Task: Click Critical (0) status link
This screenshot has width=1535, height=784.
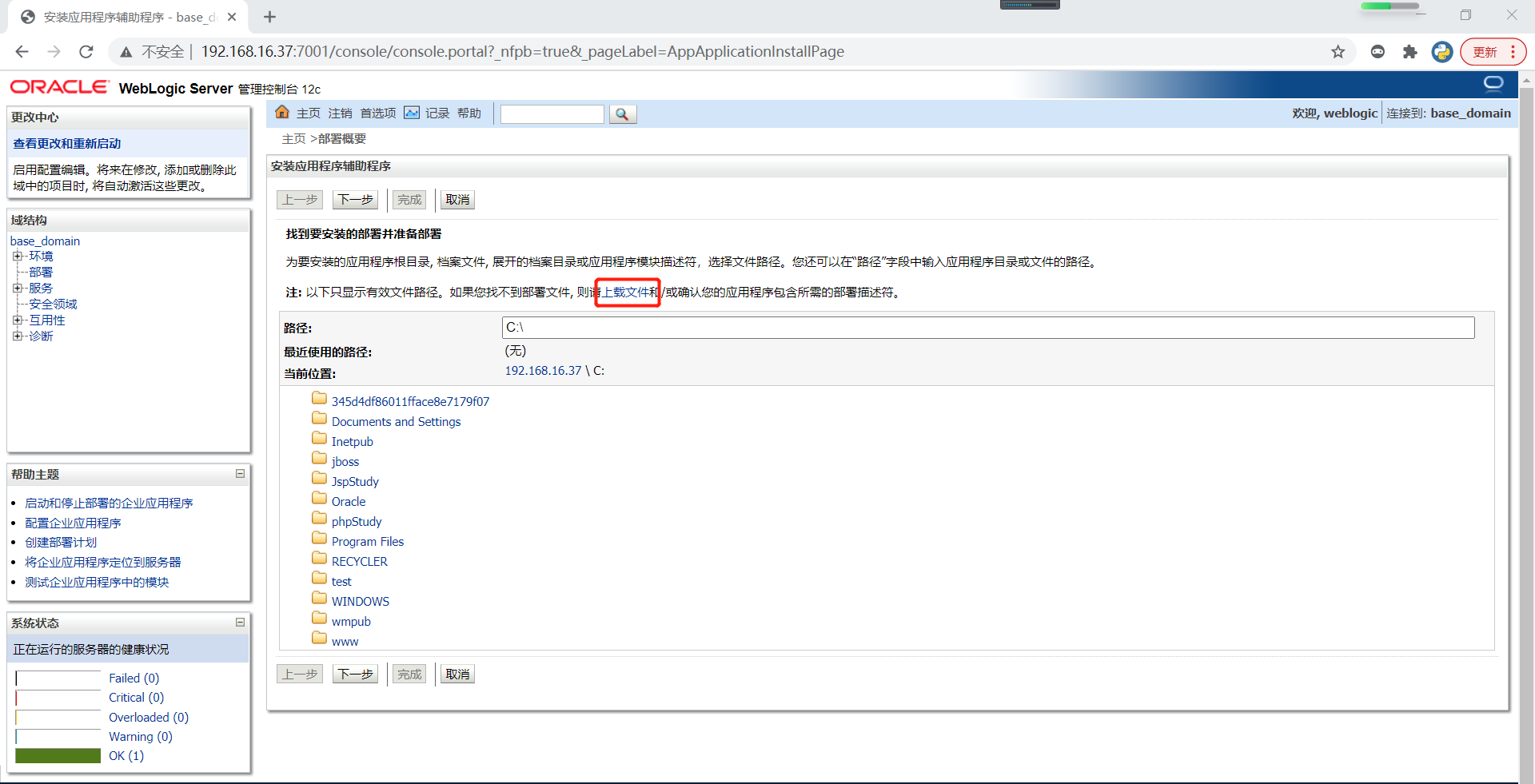Action: pos(137,698)
